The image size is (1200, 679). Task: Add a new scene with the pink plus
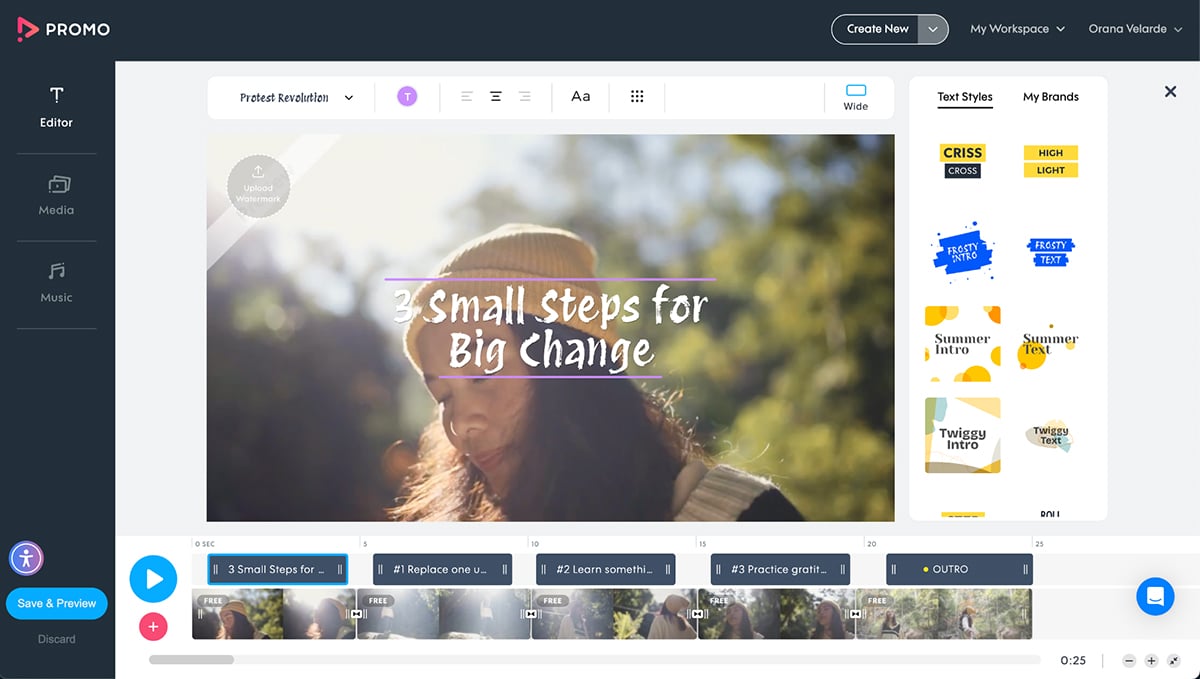pos(153,627)
